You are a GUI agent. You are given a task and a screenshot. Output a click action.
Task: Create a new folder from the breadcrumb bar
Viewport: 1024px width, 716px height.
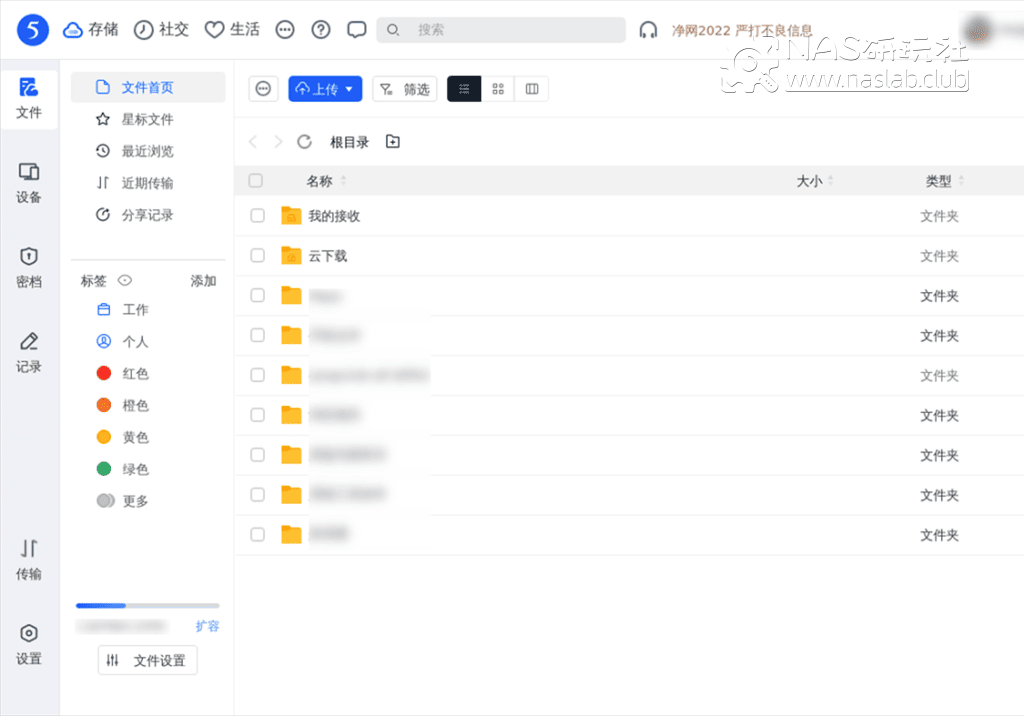pos(392,141)
